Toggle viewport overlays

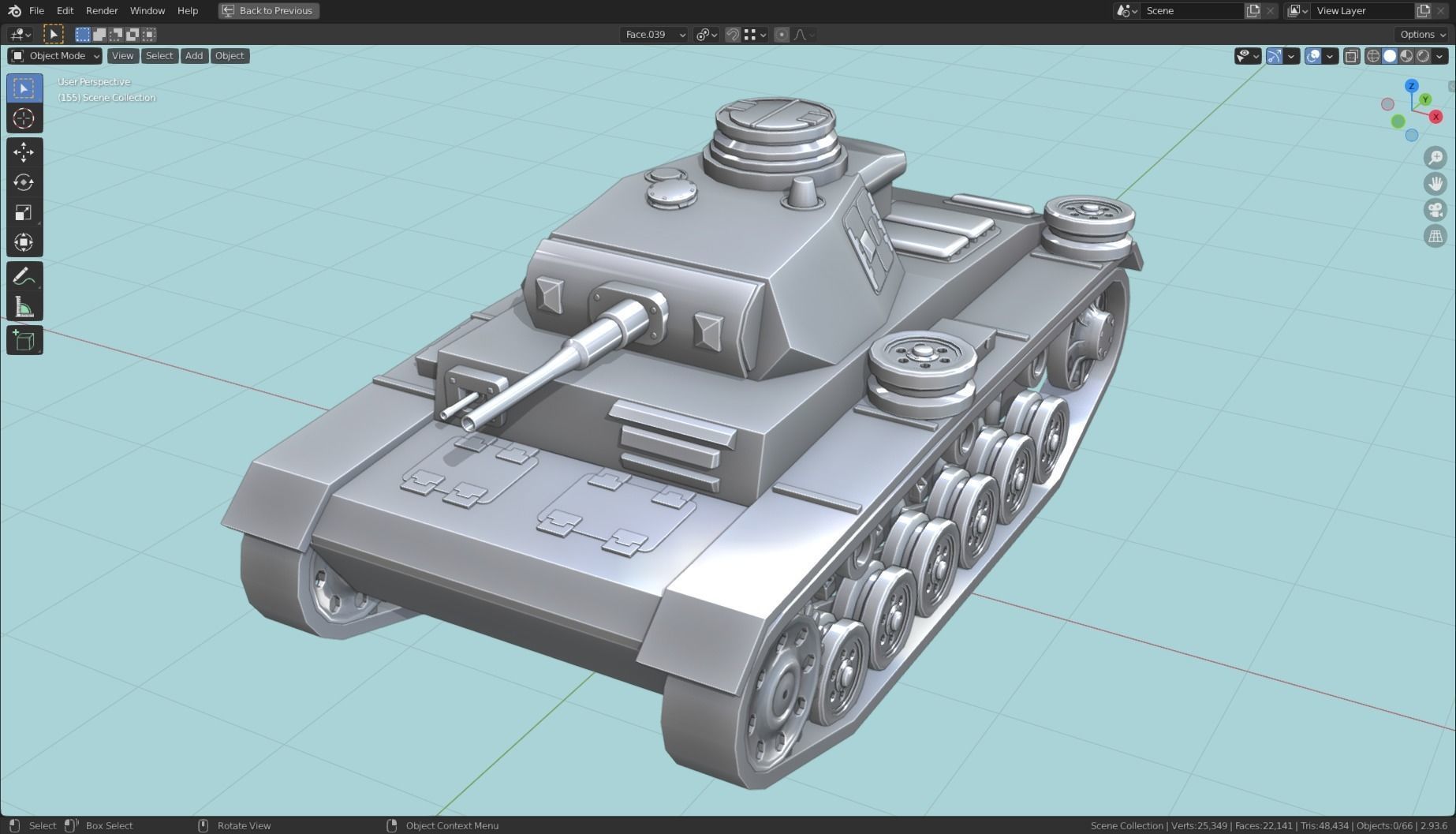coord(1313,55)
